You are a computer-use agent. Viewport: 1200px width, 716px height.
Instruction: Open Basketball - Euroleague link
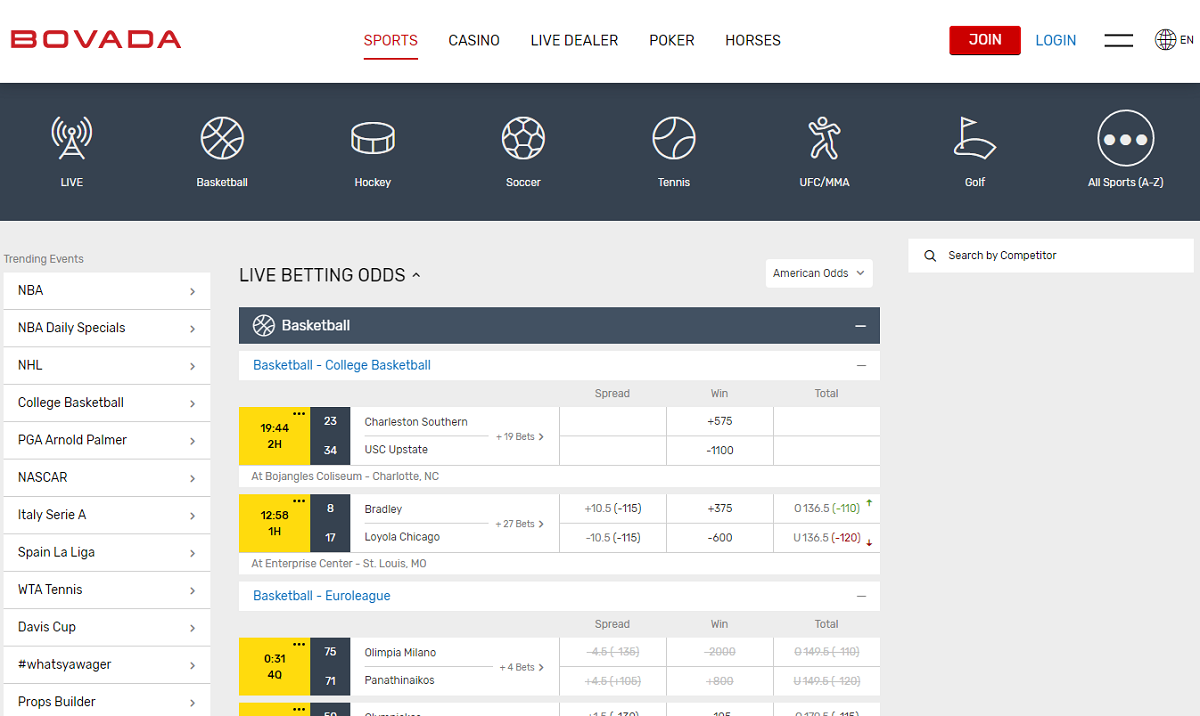(322, 596)
